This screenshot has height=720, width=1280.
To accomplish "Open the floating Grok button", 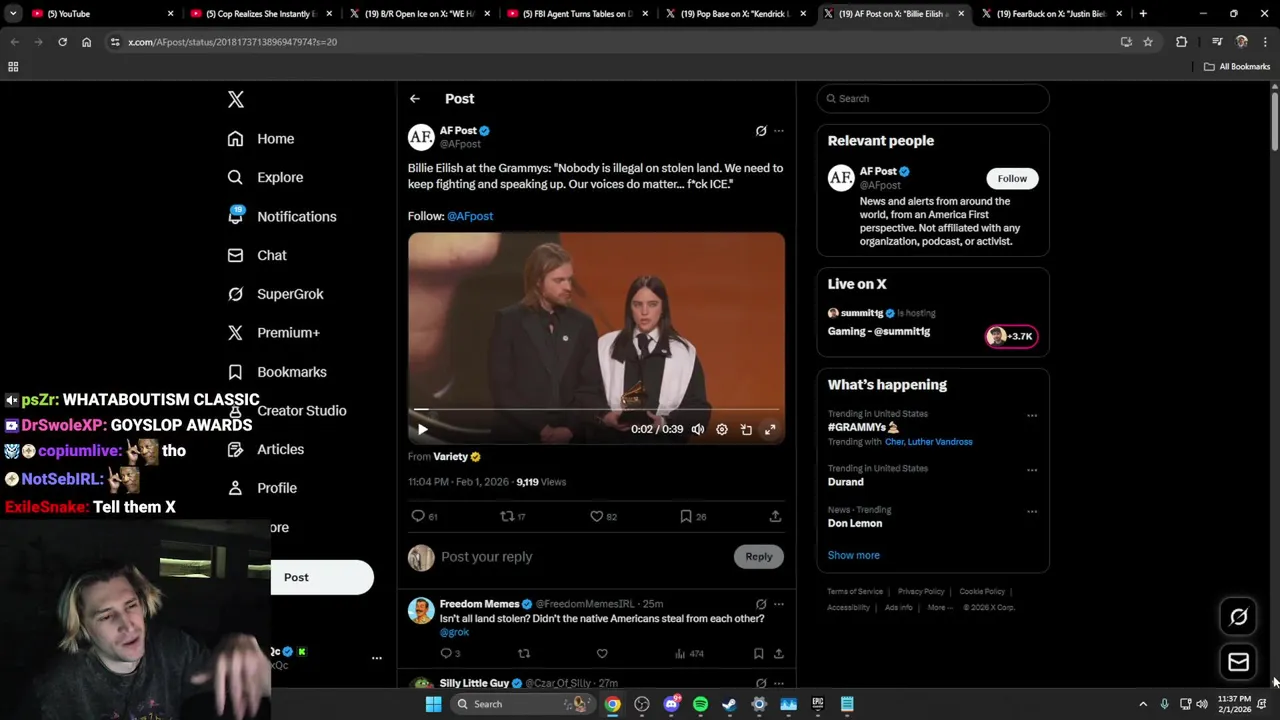I will click(1238, 617).
